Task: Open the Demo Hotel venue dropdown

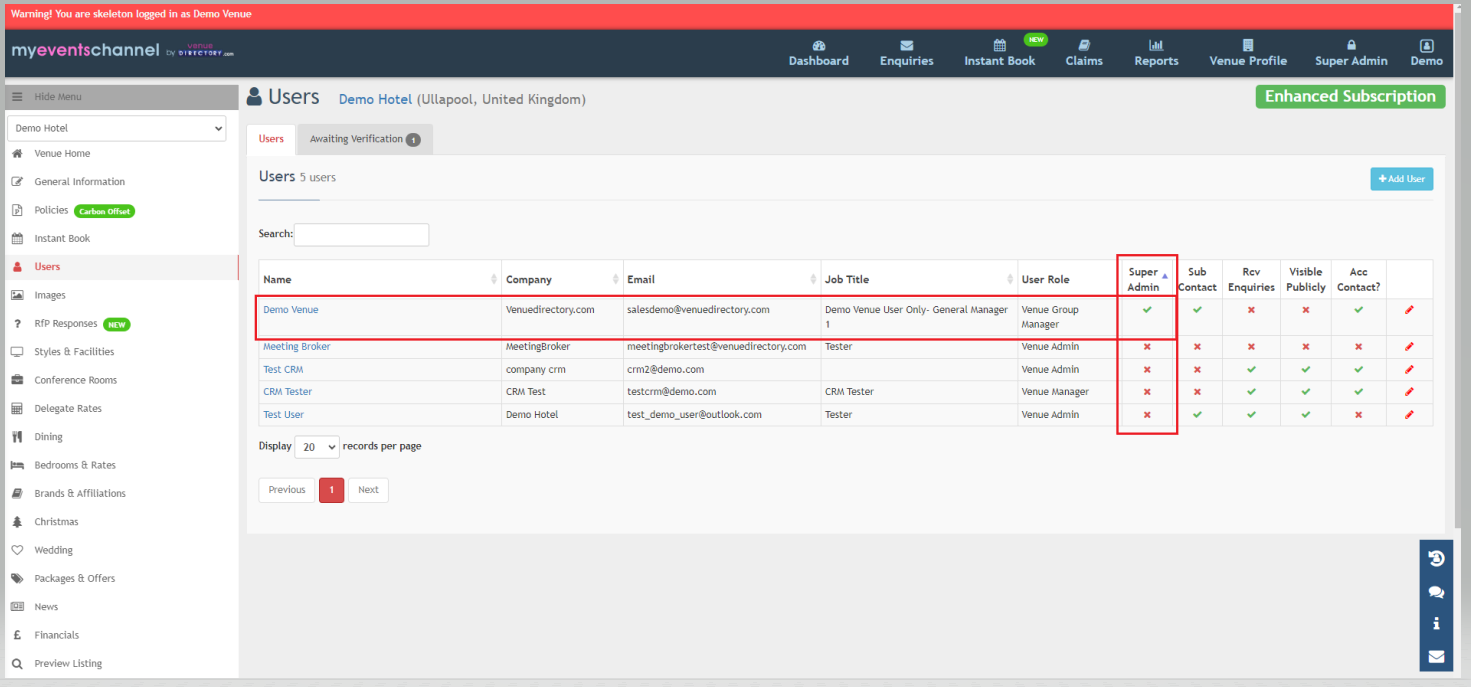Action: (117, 128)
